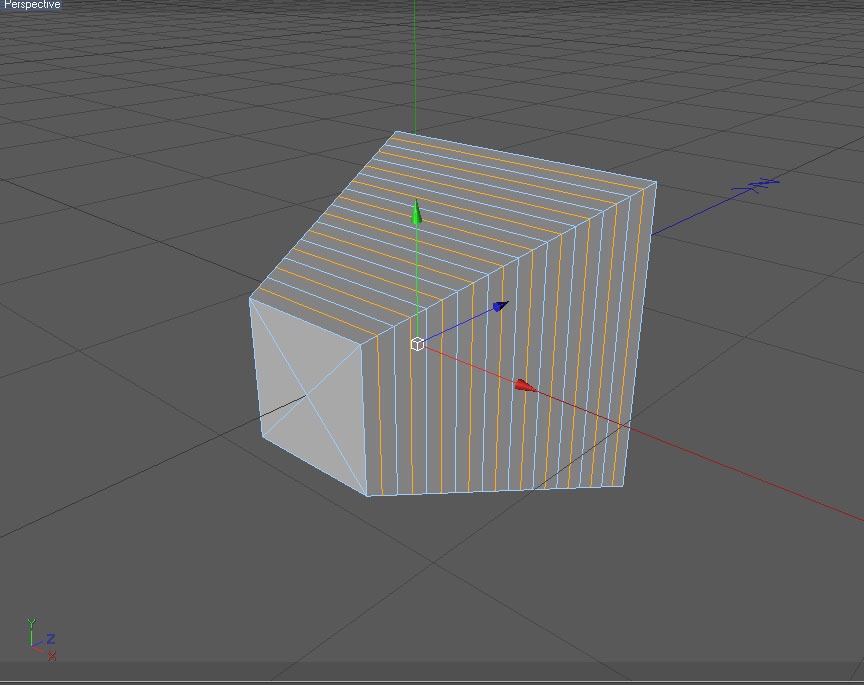Select the light gray end cap face
Screen dimensions: 864x685
click(x=309, y=394)
